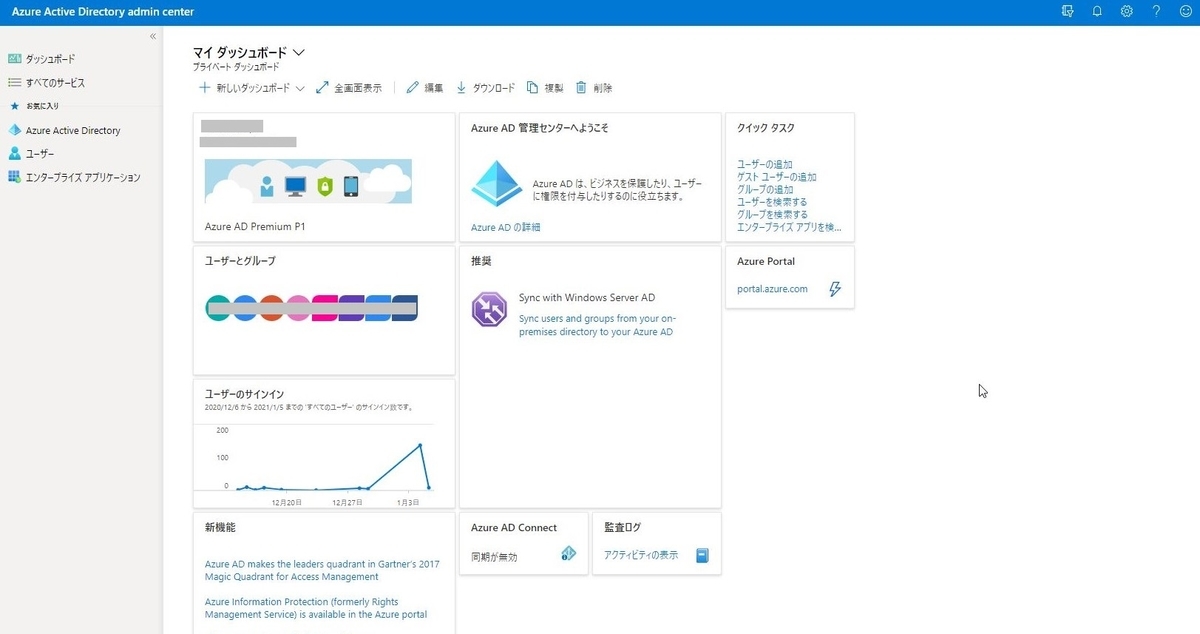The image size is (1200, 634).
Task: Click the 監査ログ tile title
Action: 620,527
